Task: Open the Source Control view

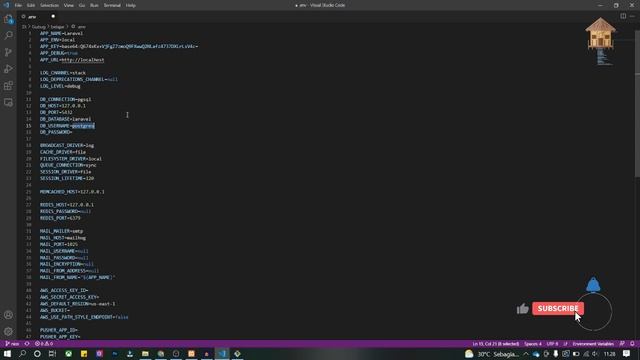Action: [x=8, y=52]
